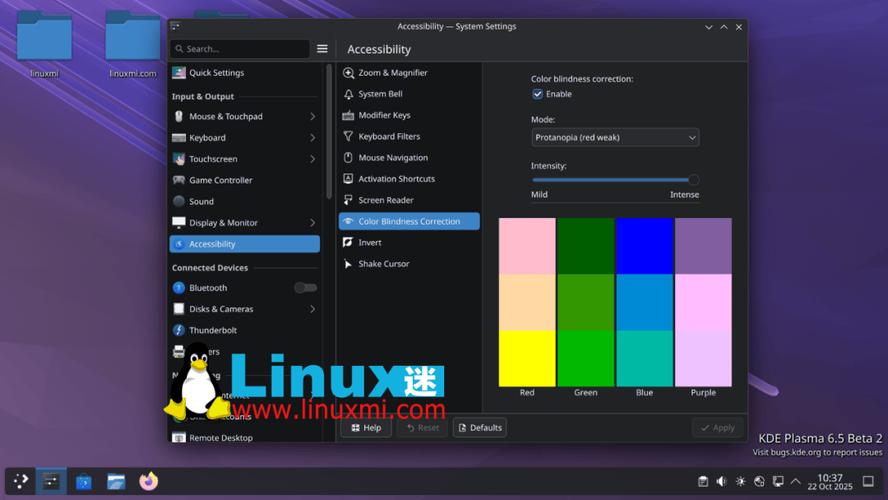Click the window menu icon in titlebar
This screenshot has height=500, width=888.
click(x=176, y=26)
